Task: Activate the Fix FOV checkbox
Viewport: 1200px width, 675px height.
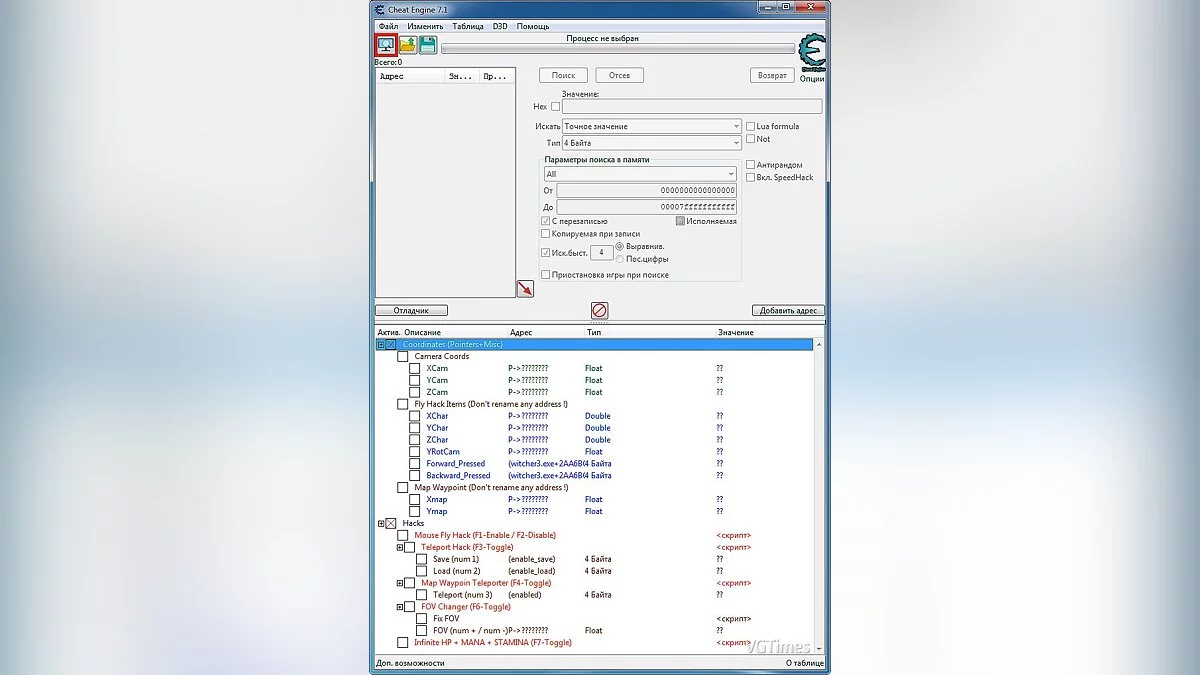Action: [x=421, y=619]
